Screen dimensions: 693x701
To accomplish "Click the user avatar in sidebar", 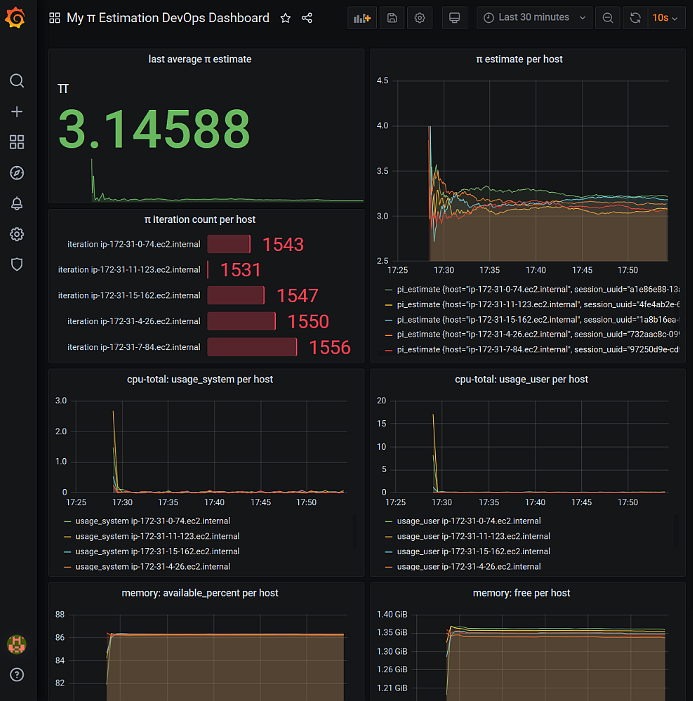I will click(x=16, y=644).
